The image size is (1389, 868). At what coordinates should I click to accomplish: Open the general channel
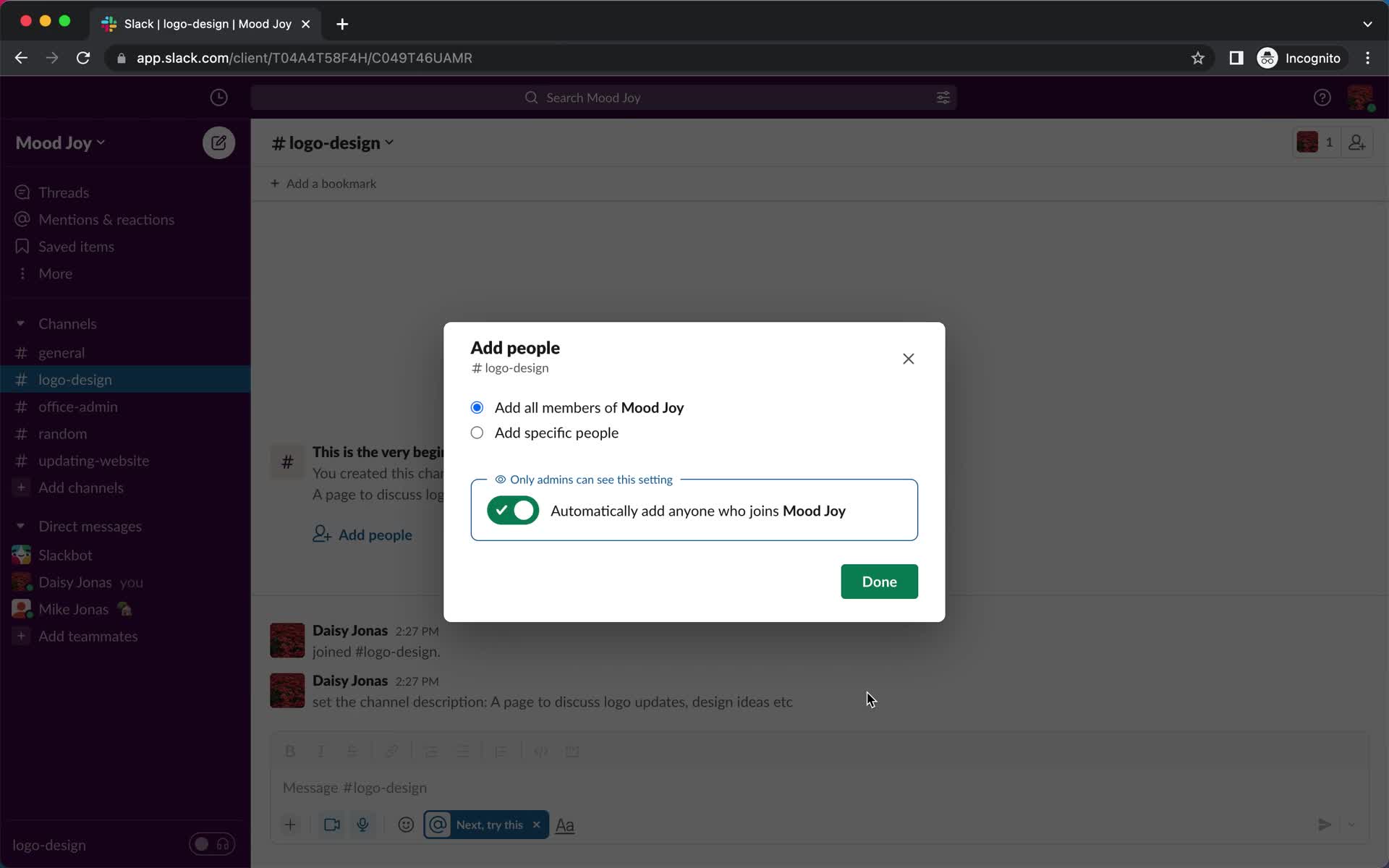(x=61, y=352)
